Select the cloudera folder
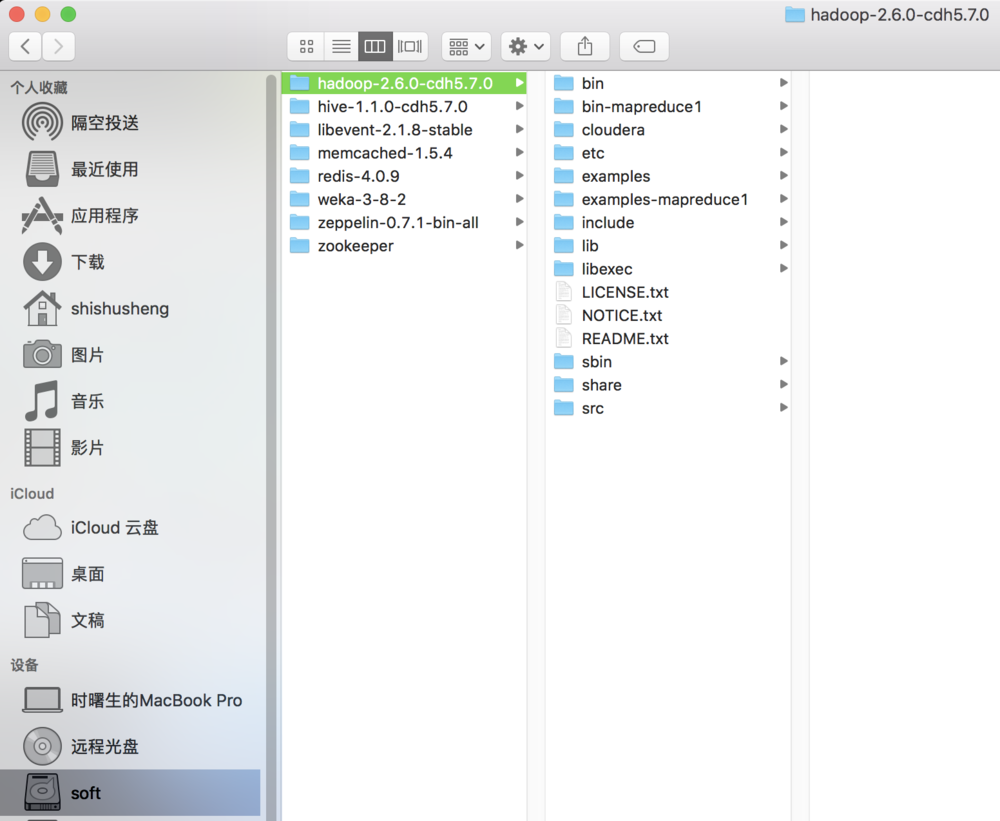1000x821 pixels. click(668, 129)
